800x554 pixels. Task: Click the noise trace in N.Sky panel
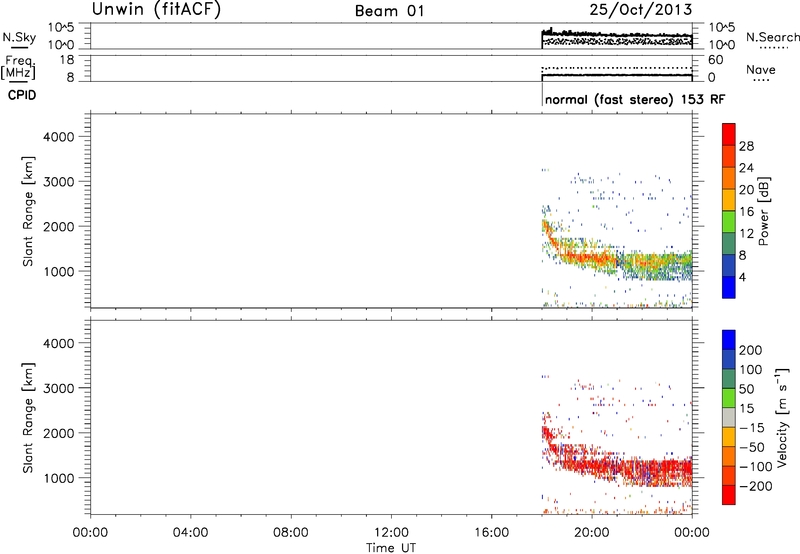[617, 35]
